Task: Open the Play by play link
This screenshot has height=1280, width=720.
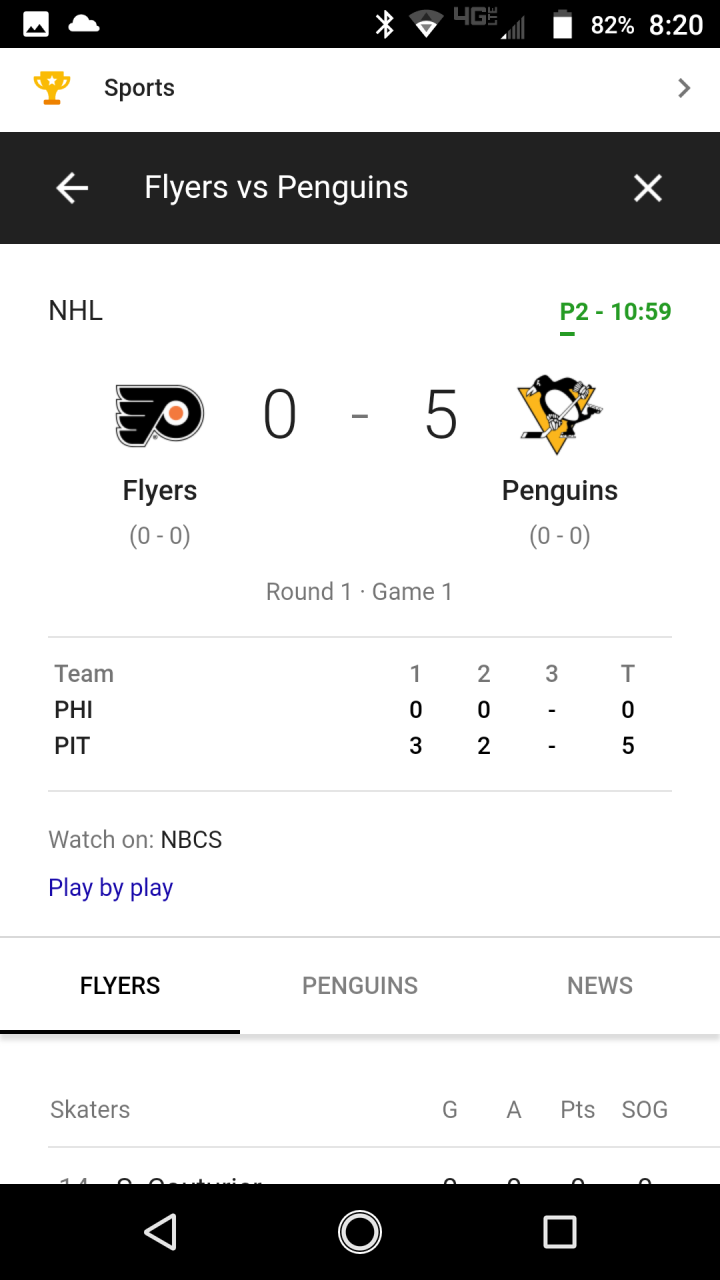Action: point(111,888)
